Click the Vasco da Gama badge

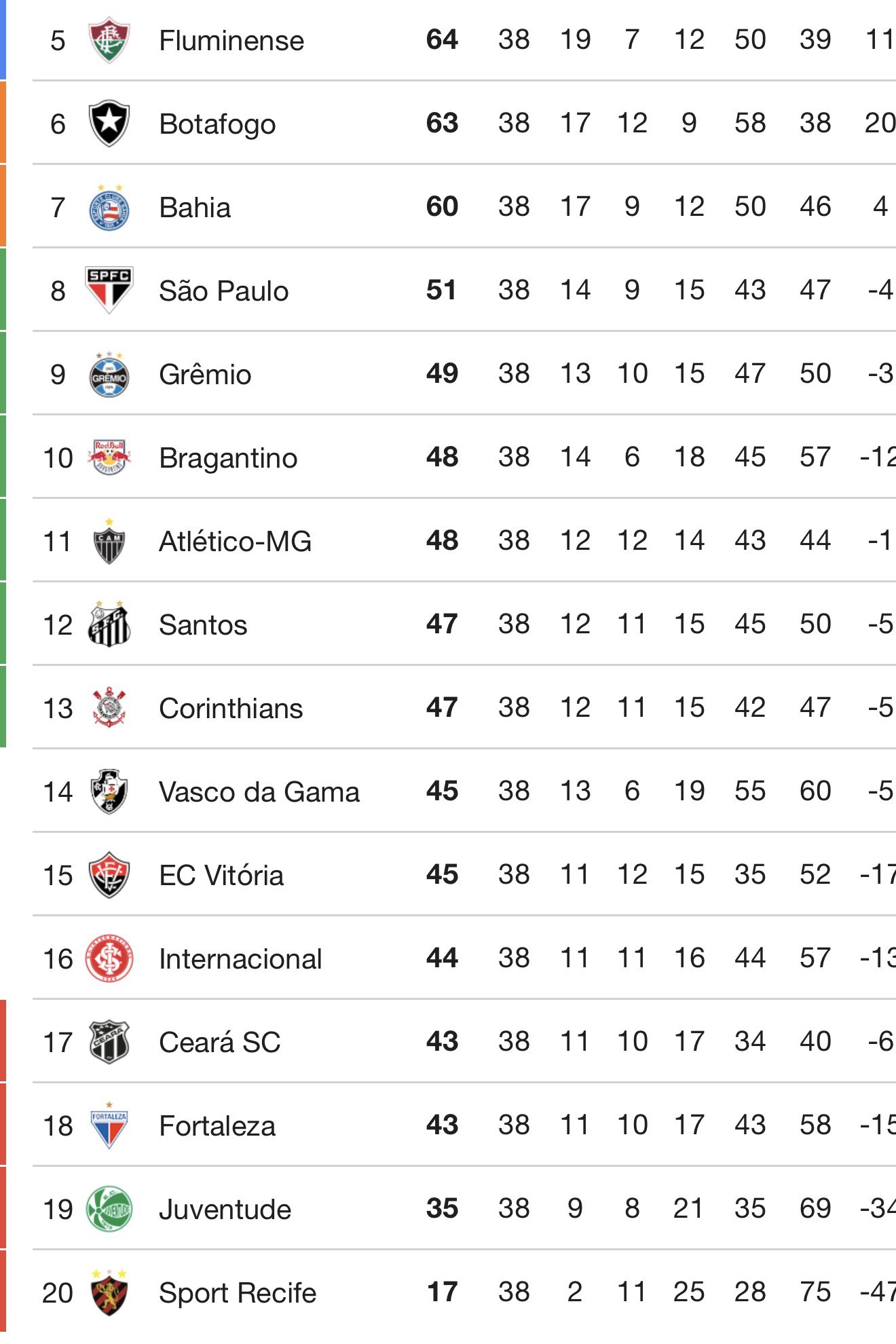(109, 791)
